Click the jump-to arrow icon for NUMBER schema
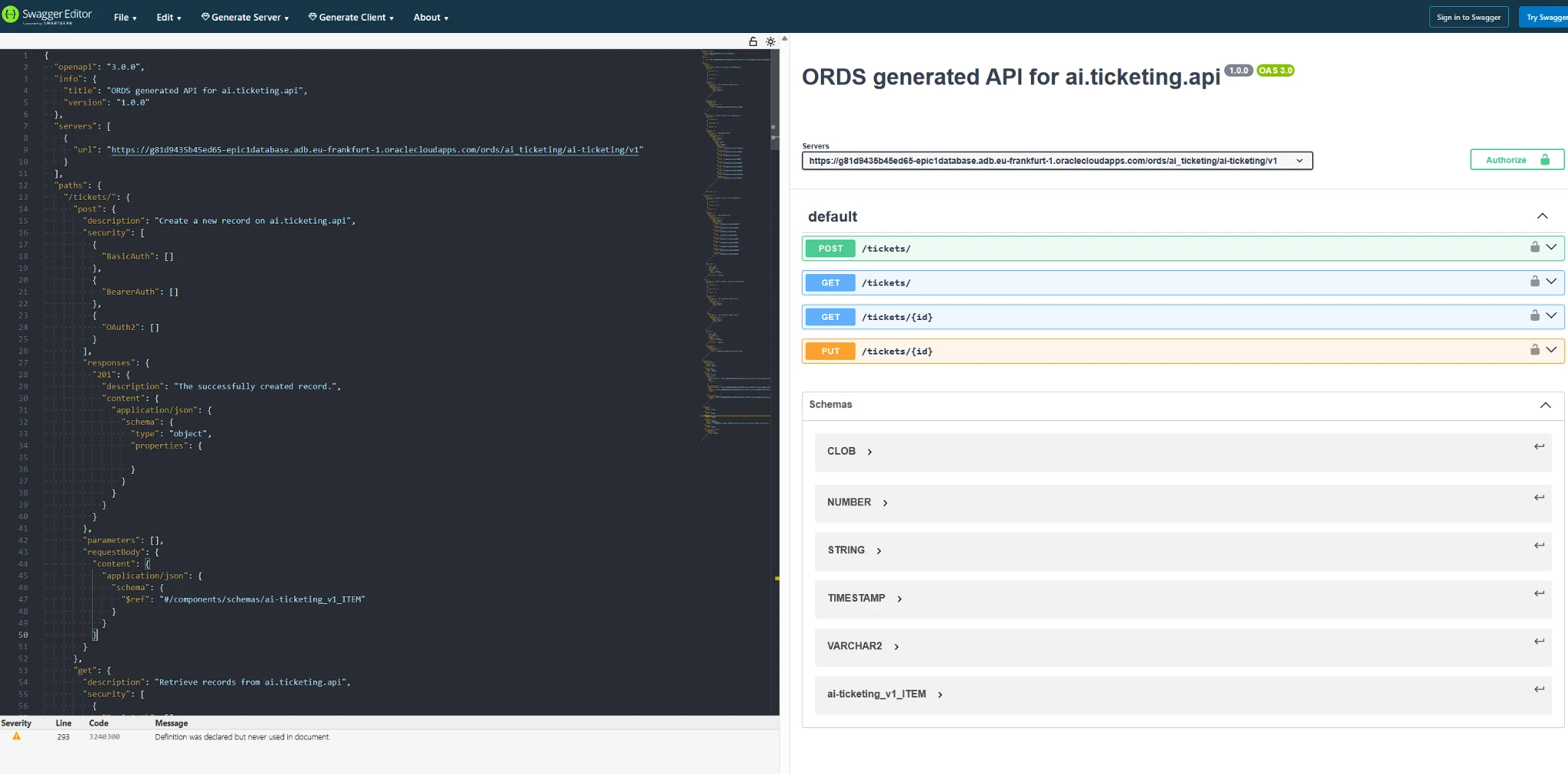The image size is (1568, 774). pyautogui.click(x=1539, y=498)
